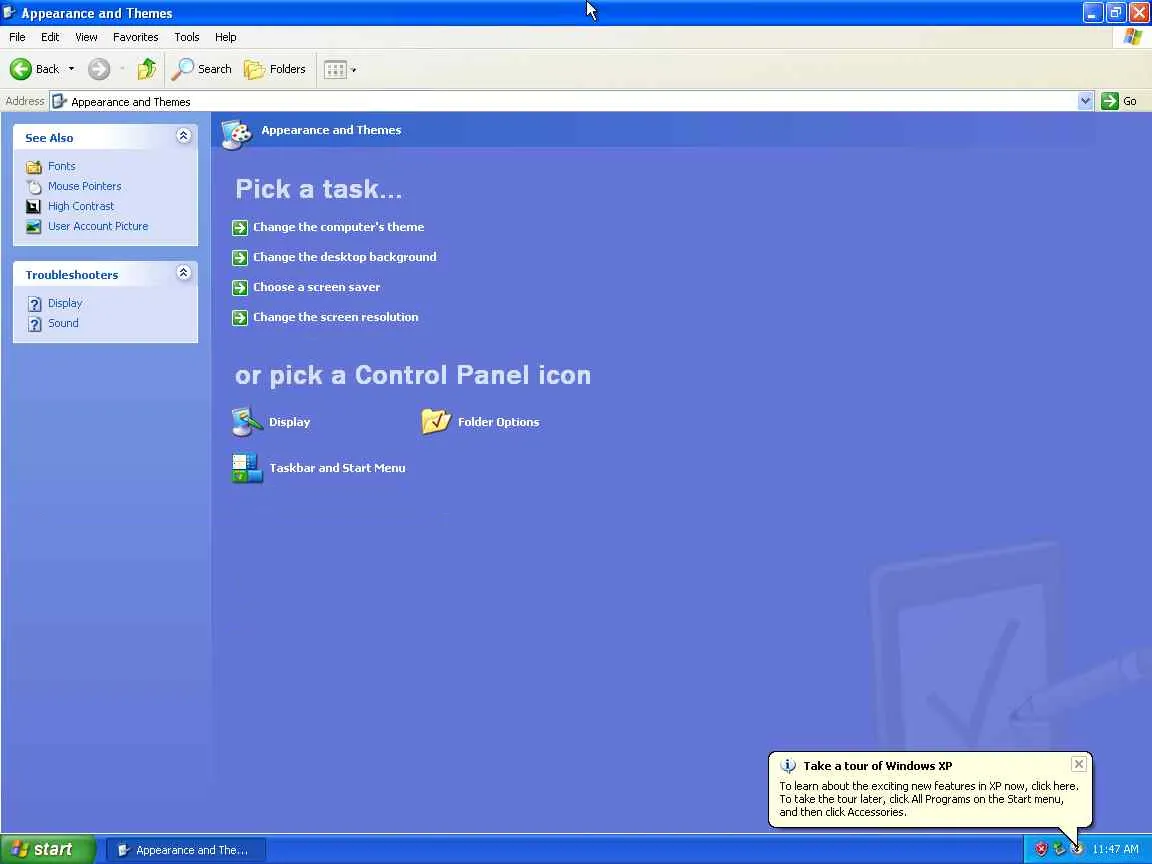The height and width of the screenshot is (864, 1152).
Task: Click the taskbar clock
Action: [x=1115, y=849]
